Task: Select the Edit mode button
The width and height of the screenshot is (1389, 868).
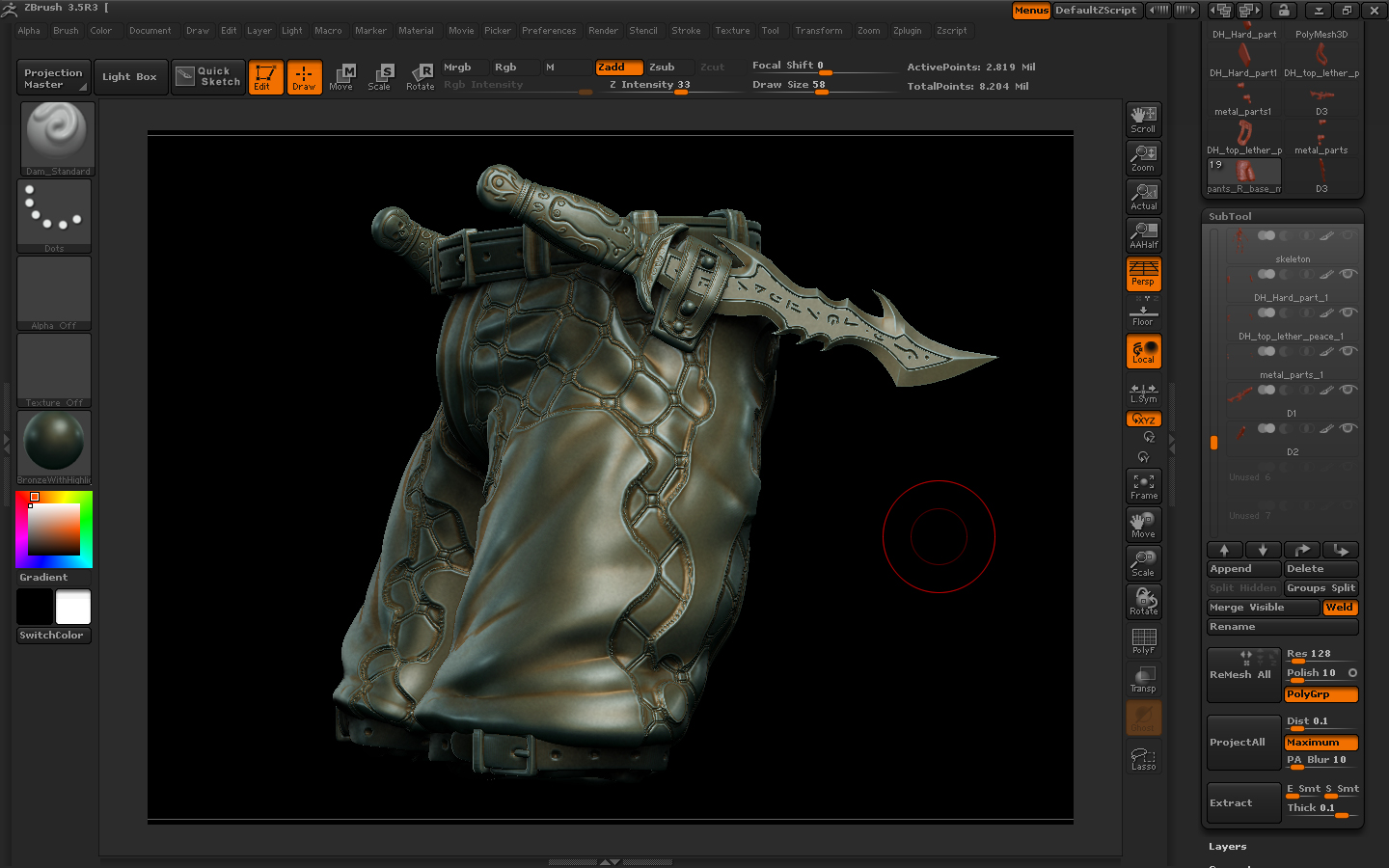Action: (265, 77)
